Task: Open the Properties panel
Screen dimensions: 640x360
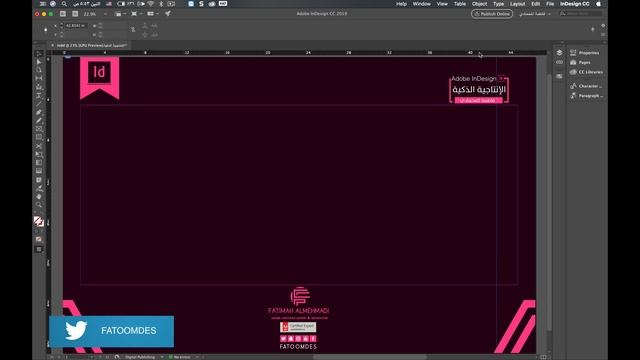Action: (585, 53)
